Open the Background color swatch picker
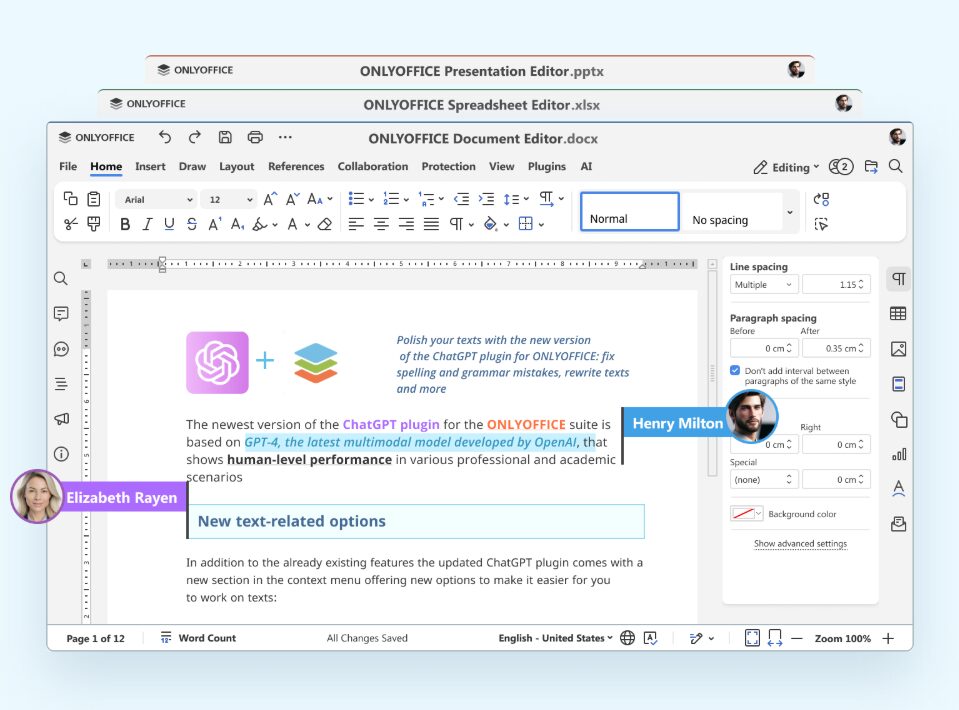 (746, 514)
